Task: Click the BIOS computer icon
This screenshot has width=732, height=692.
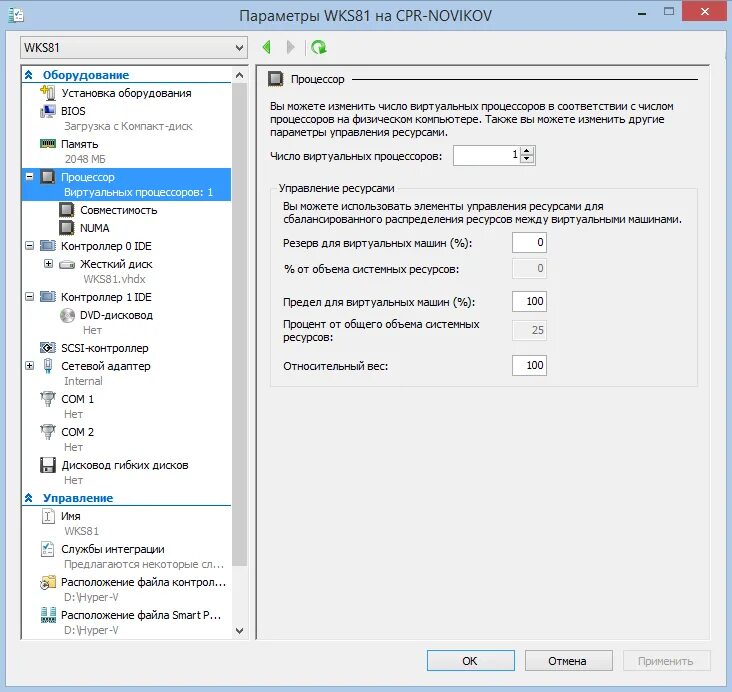Action: point(48,111)
